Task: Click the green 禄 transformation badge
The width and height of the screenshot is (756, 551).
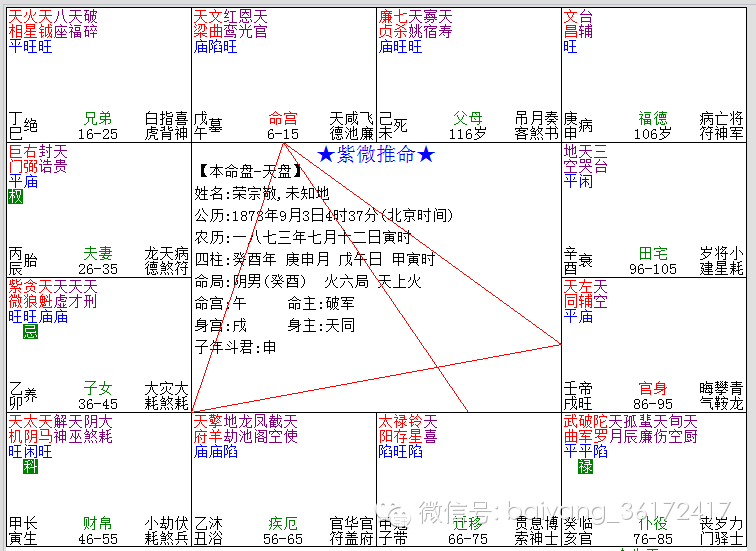Action: tap(585, 466)
